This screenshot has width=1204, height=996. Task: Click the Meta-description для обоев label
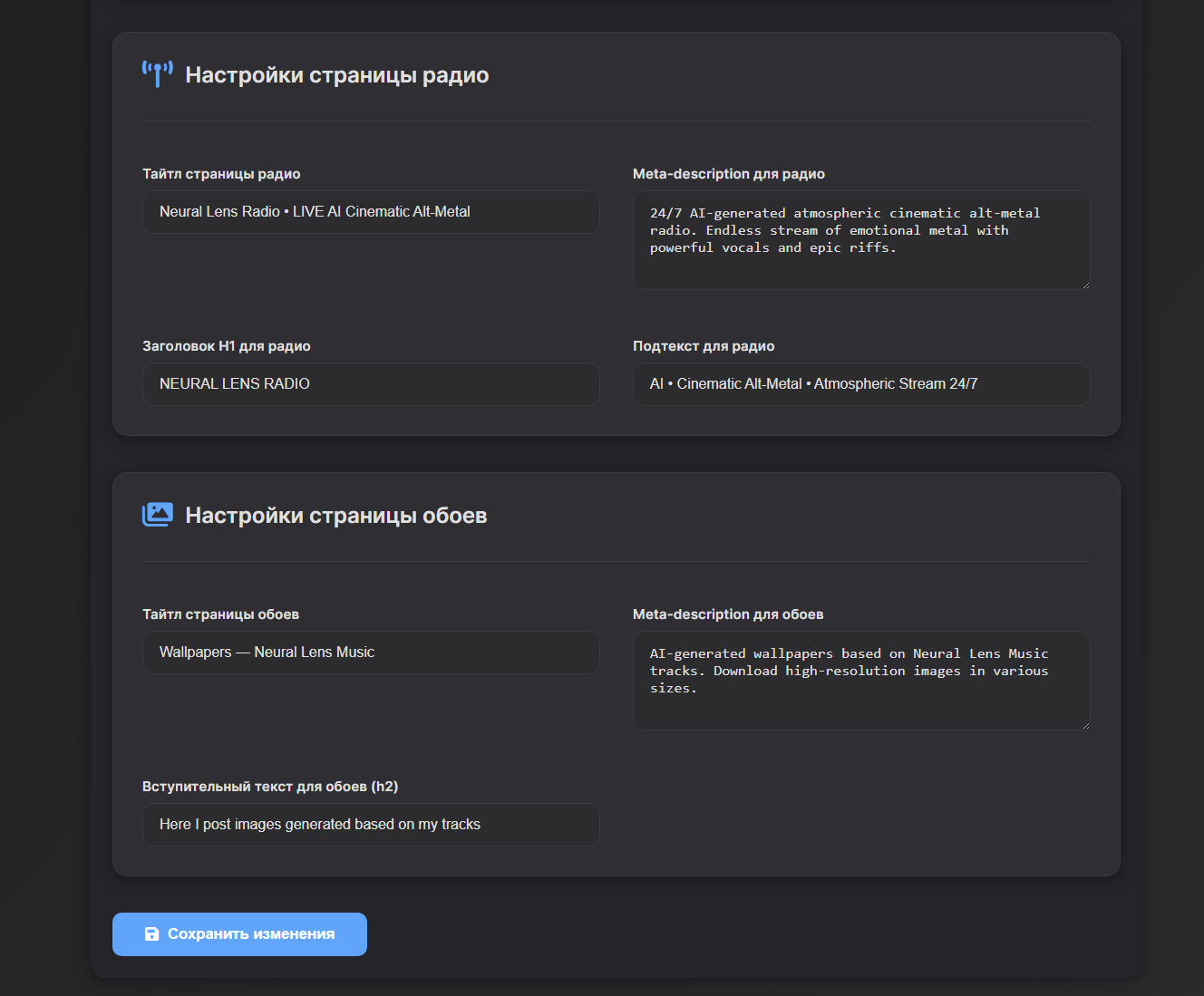pyautogui.click(x=727, y=614)
